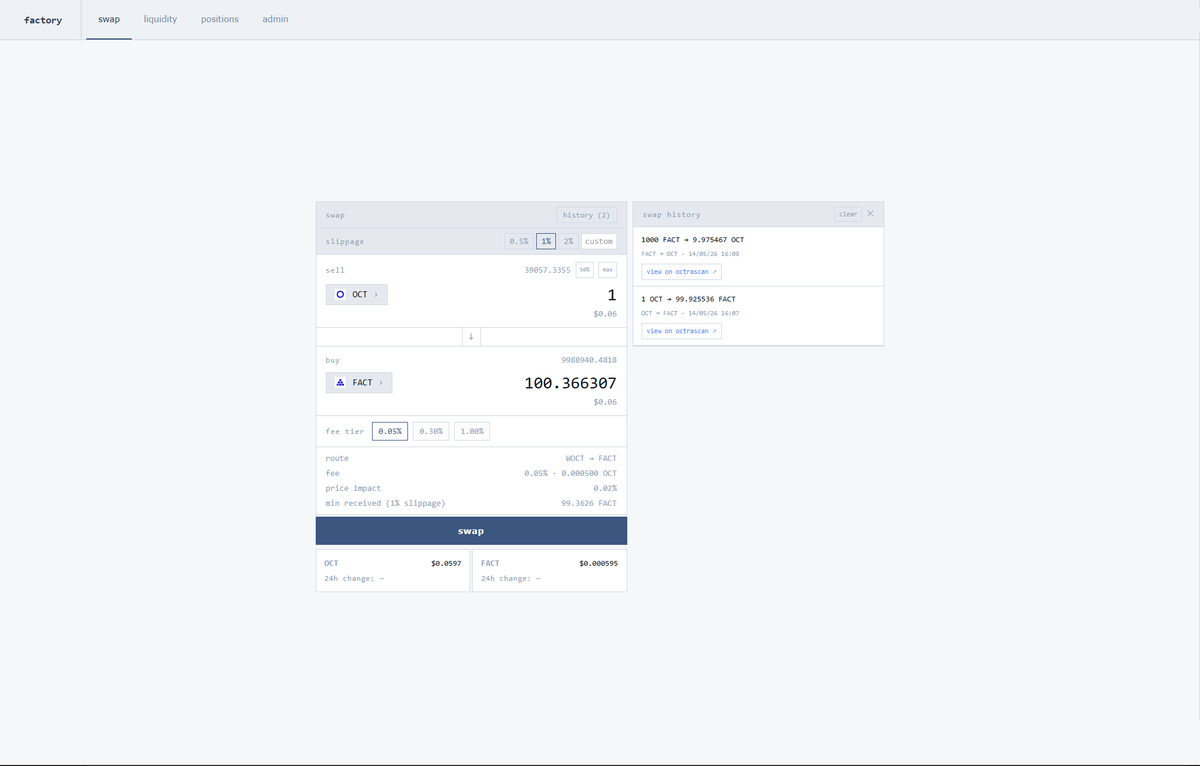
Task: Use 50% of the OCT balance
Action: click(x=585, y=270)
